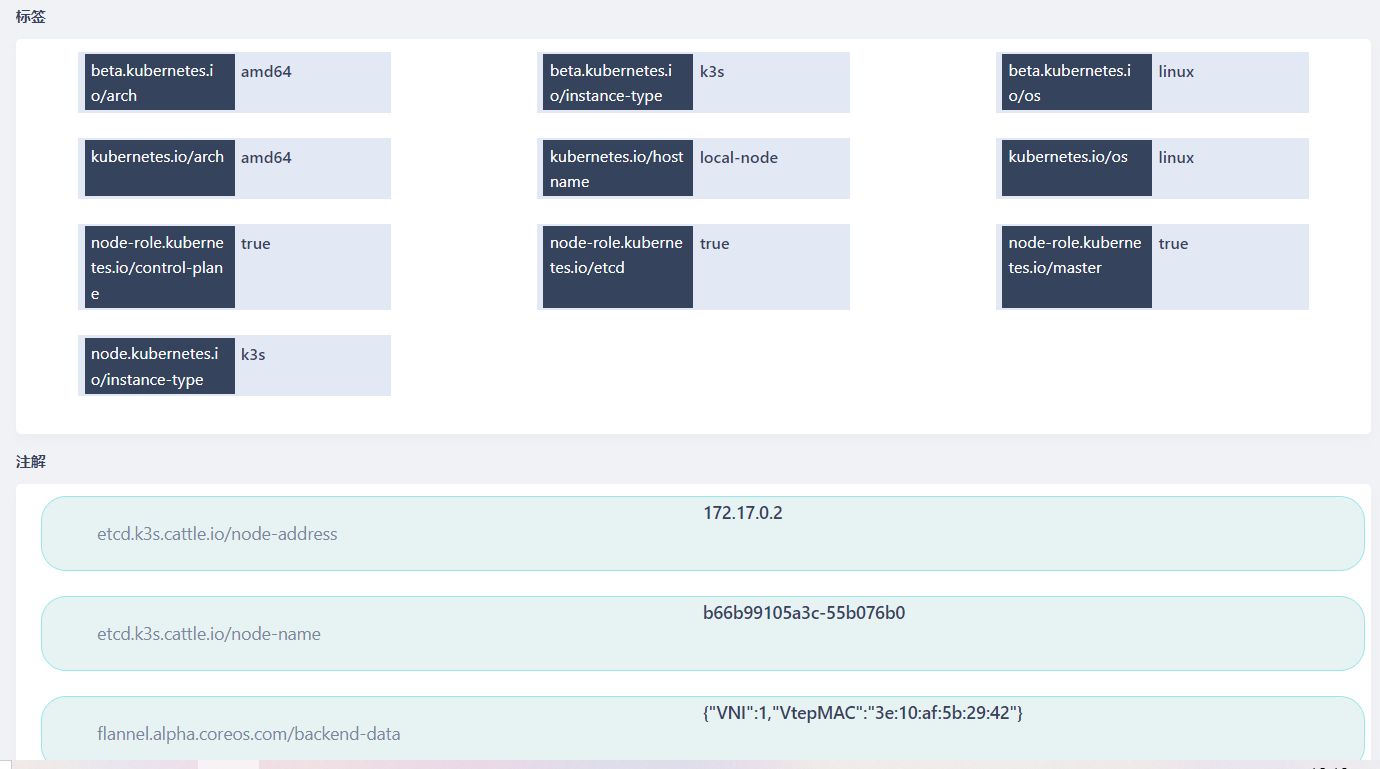Click the kubernetes.io/hostname label key
This screenshot has height=769, width=1380.
tap(618, 168)
